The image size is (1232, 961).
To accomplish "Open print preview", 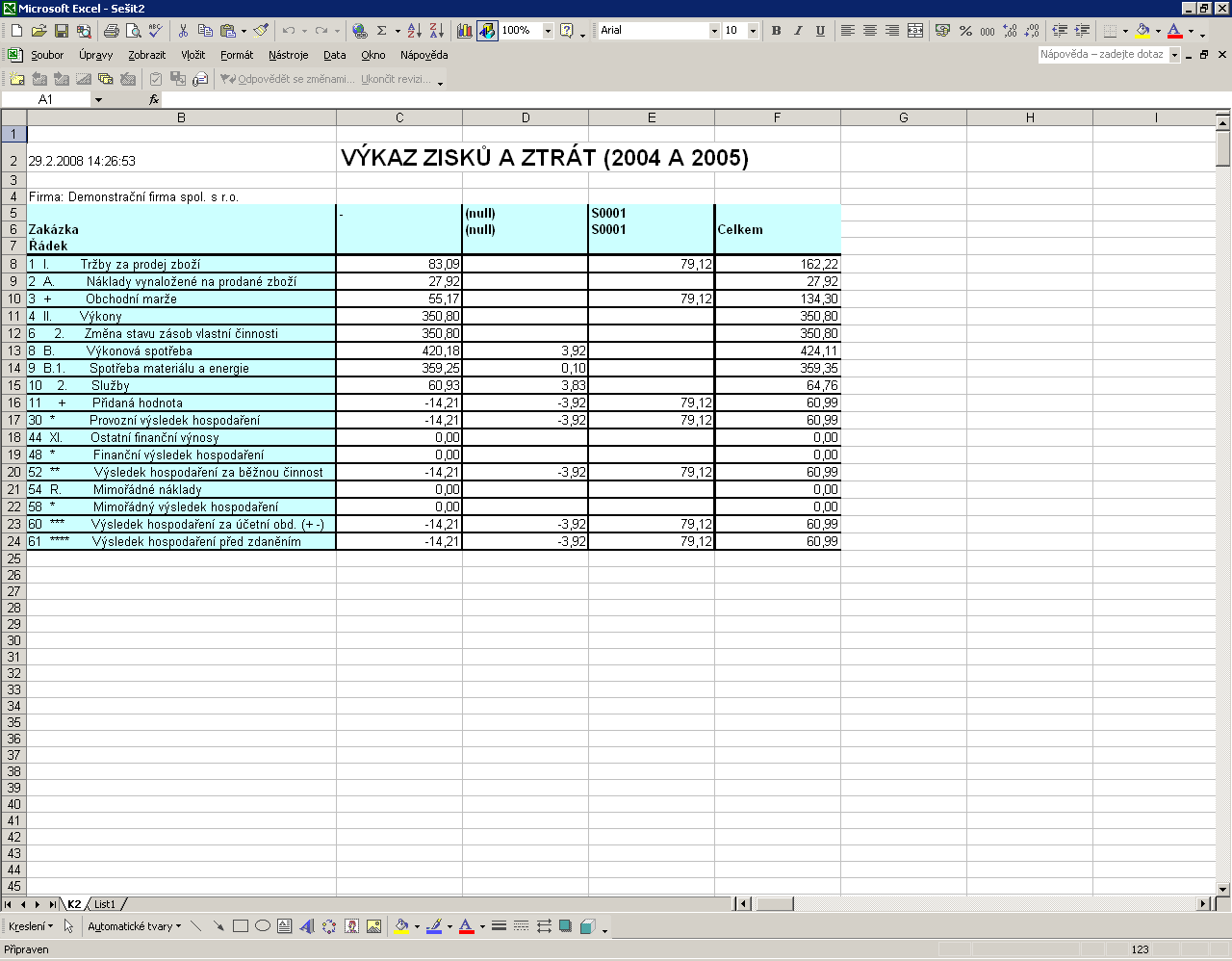I will click(133, 31).
